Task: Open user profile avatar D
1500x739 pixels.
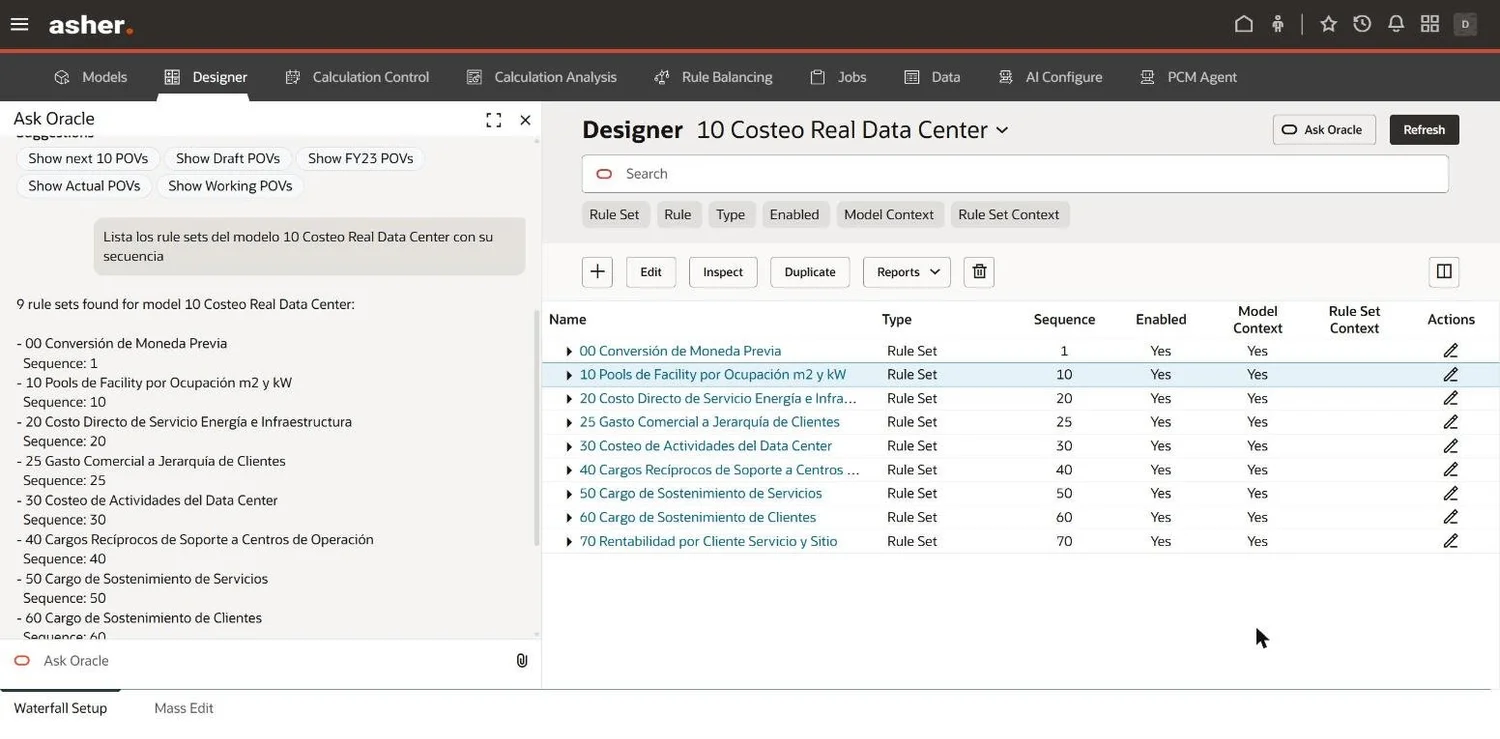Action: pyautogui.click(x=1465, y=24)
